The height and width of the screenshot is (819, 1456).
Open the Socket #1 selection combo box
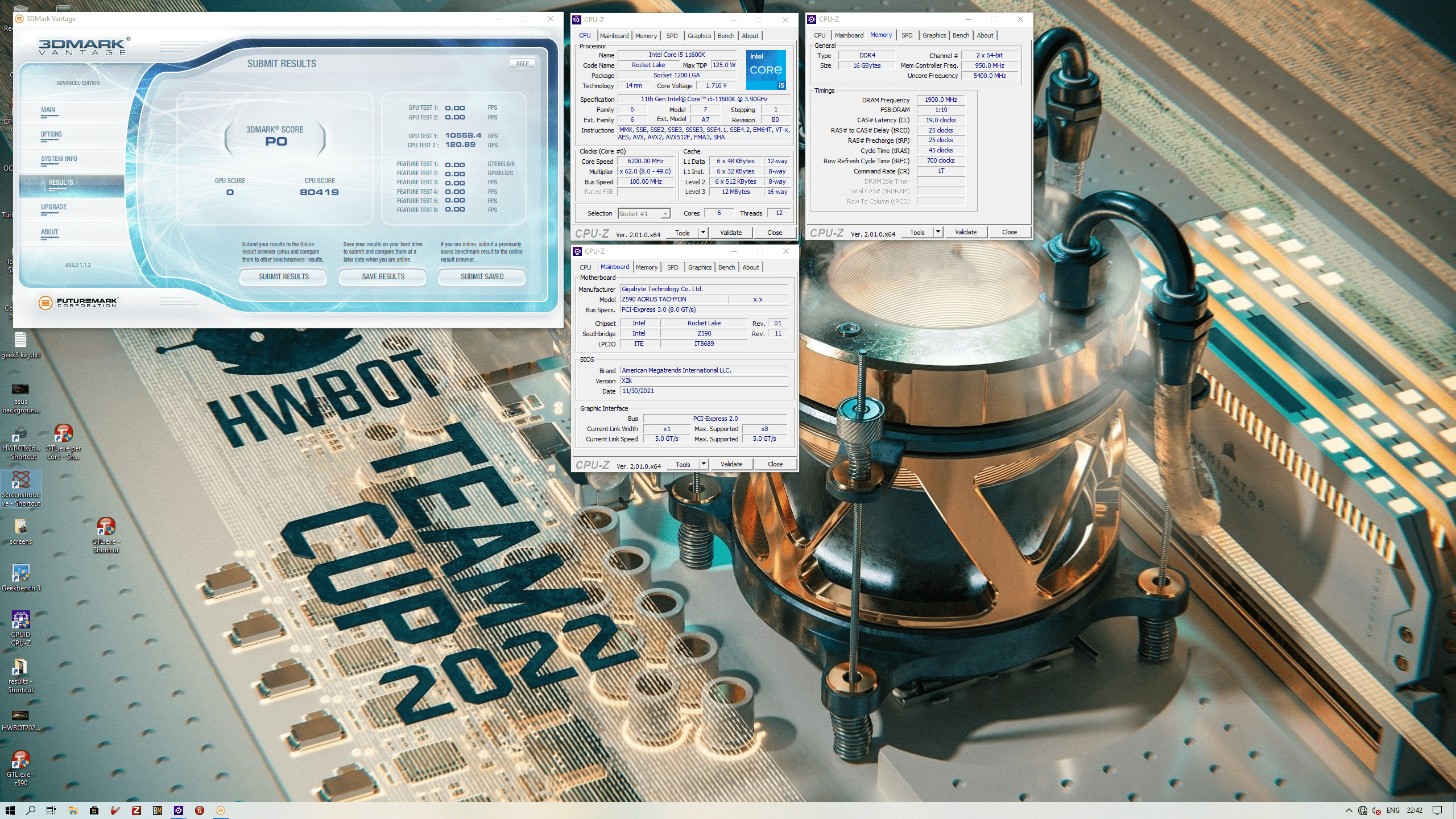(644, 214)
